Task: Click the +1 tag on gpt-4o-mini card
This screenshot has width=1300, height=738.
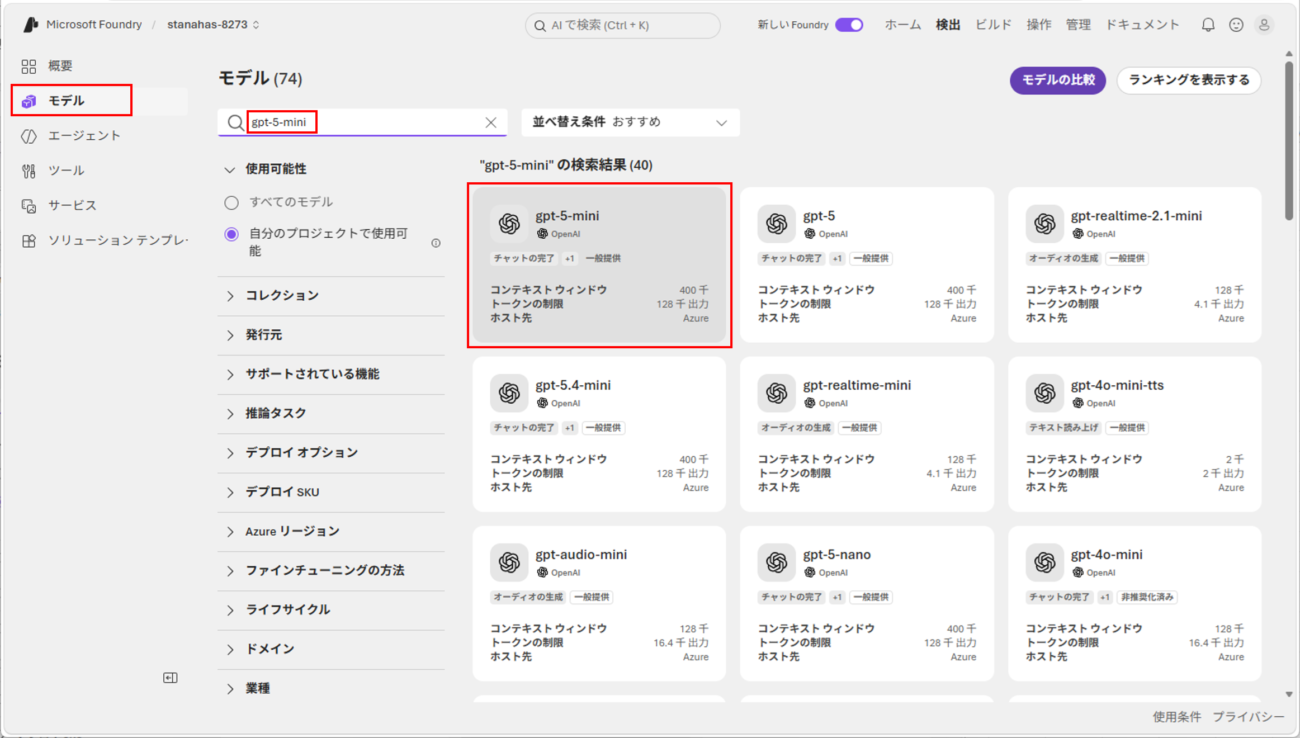Action: tap(1105, 597)
